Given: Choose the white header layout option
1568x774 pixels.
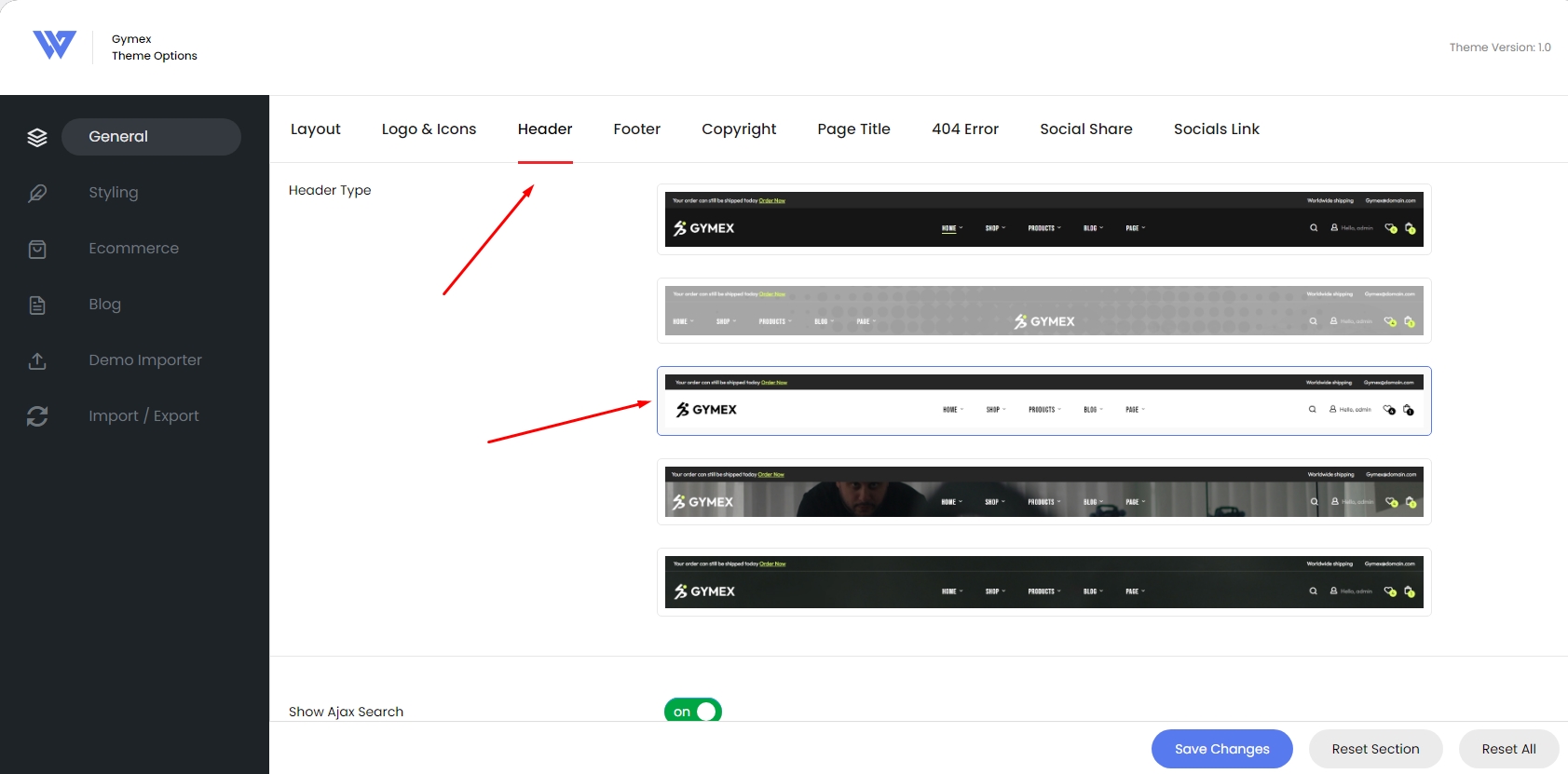Looking at the screenshot, I should coord(1043,401).
